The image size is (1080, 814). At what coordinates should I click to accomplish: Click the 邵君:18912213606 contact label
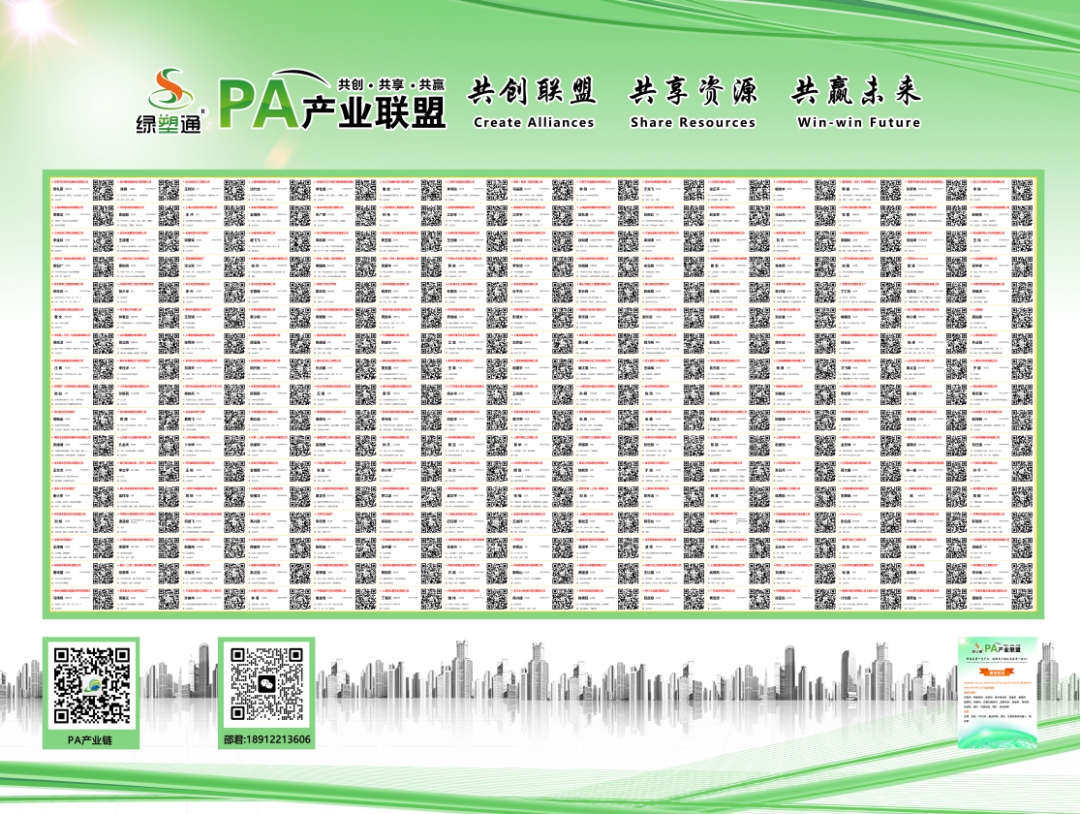point(267,740)
